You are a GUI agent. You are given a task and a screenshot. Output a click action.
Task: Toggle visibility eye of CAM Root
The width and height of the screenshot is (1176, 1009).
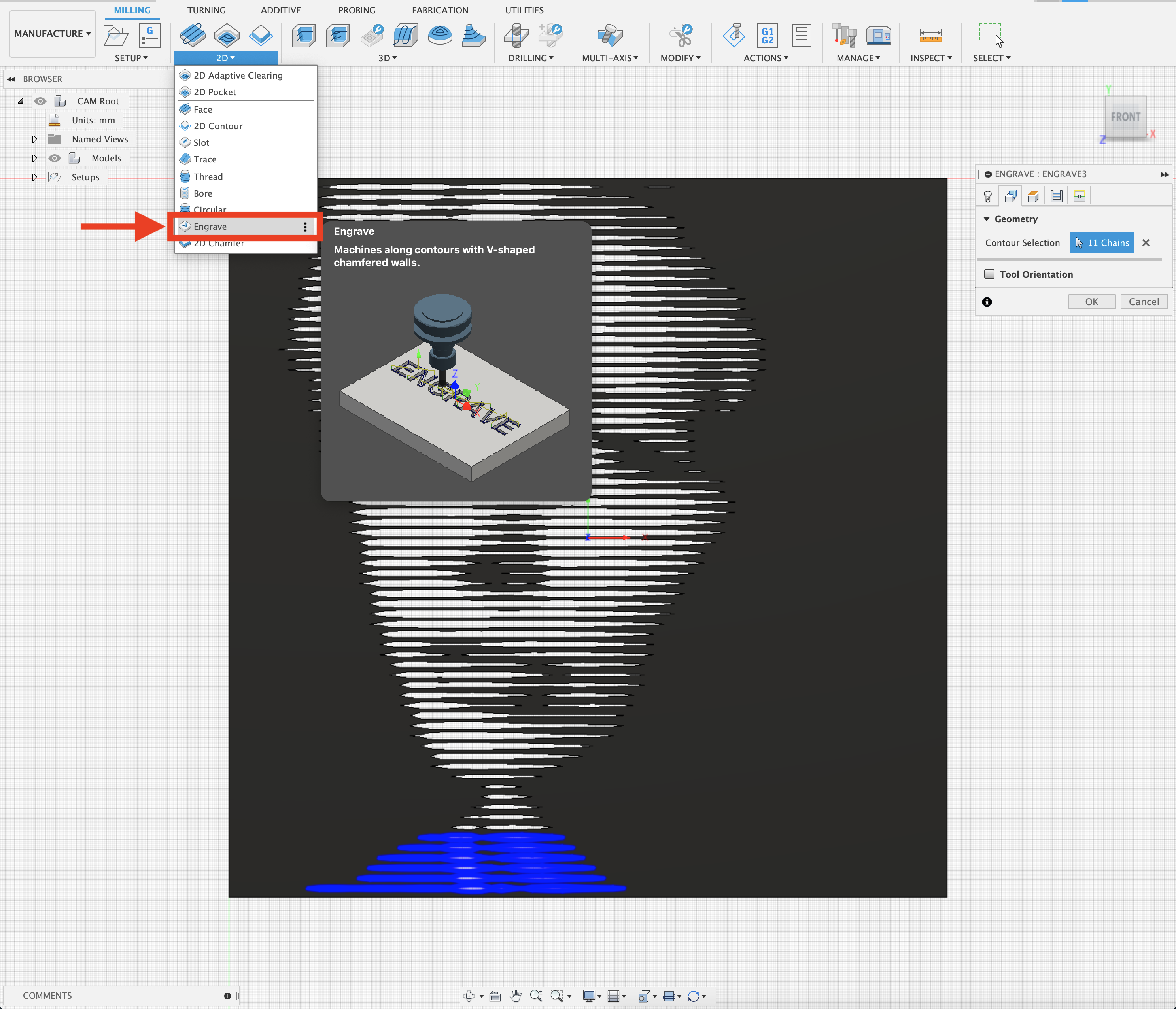click(40, 101)
